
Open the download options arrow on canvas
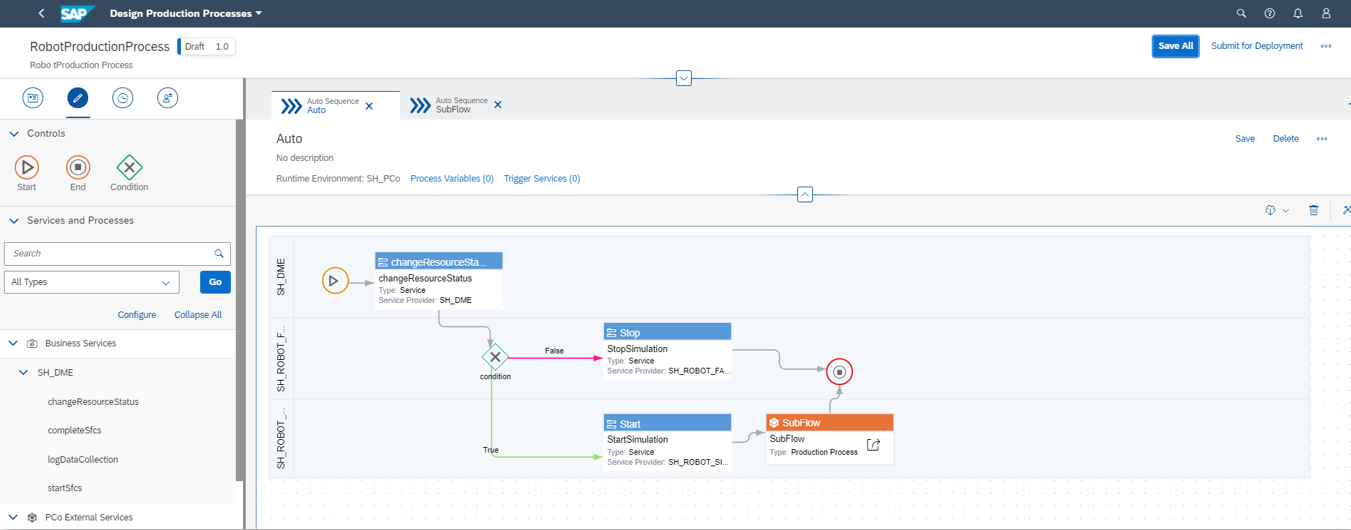[1286, 211]
